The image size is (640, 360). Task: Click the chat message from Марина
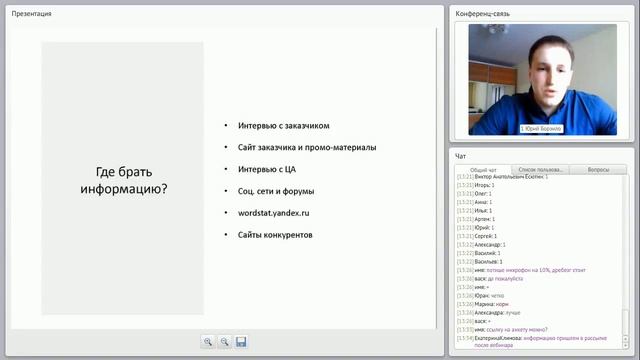483,304
